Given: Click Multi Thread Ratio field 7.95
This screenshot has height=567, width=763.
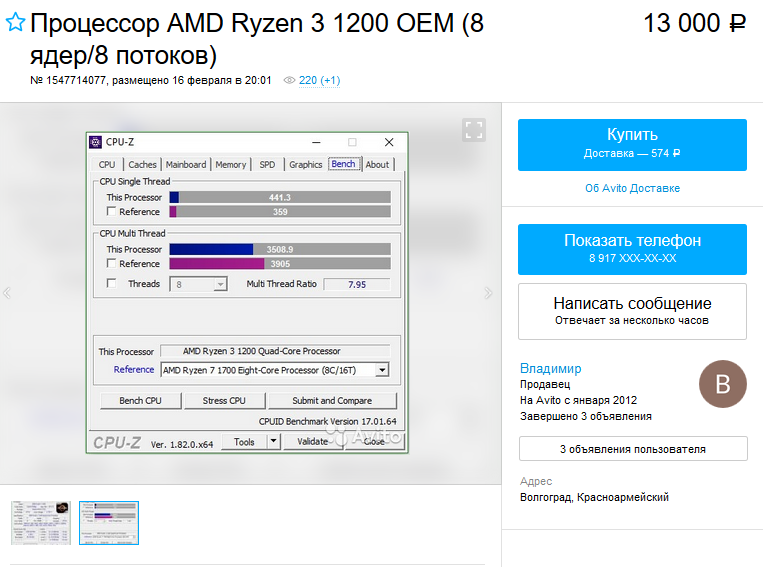Looking at the screenshot, I should tap(357, 284).
